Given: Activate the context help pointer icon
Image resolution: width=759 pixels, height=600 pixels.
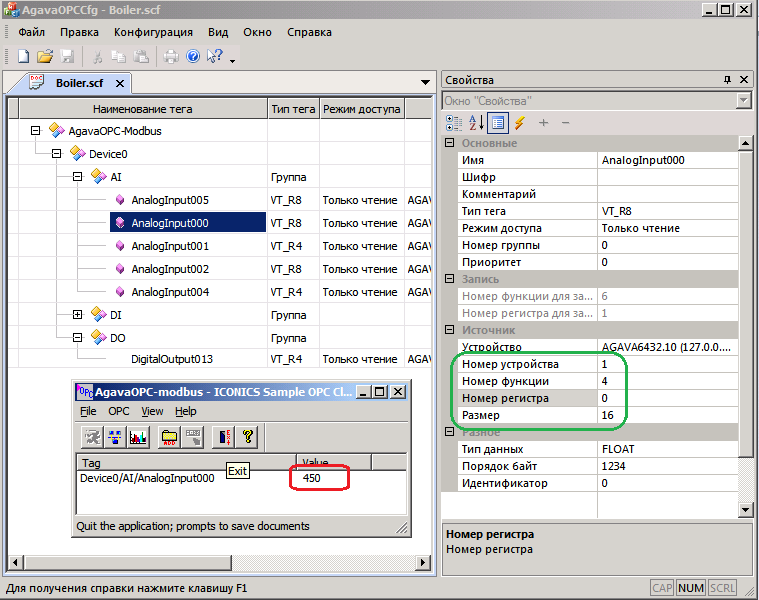Looking at the screenshot, I should tap(214, 57).
